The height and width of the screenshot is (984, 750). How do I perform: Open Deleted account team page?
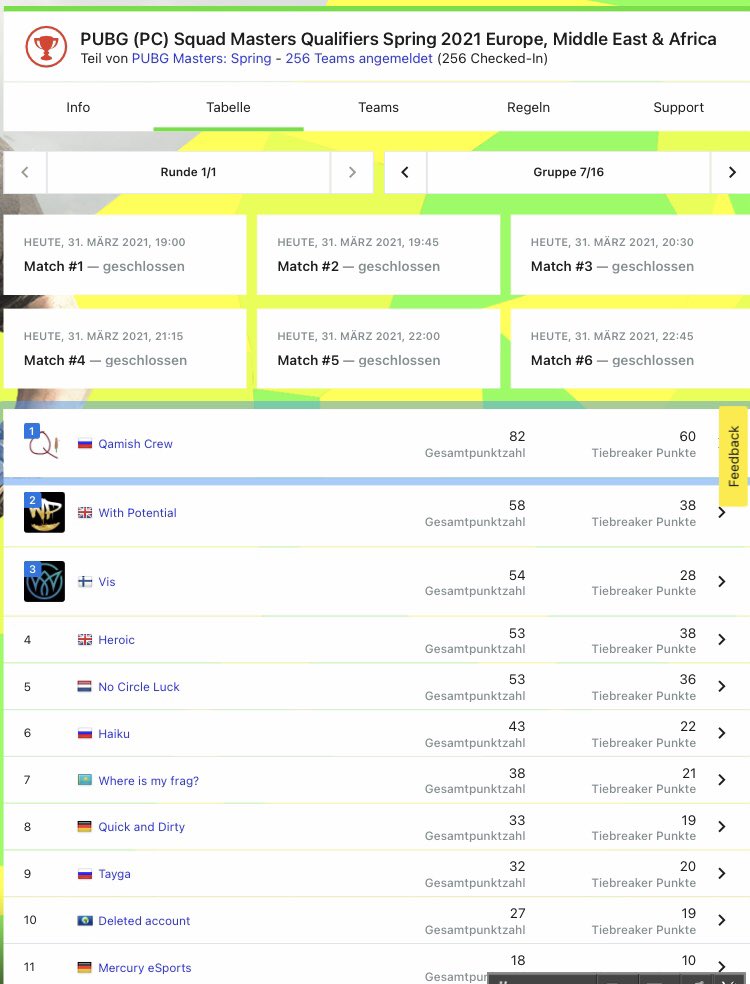click(x=144, y=921)
